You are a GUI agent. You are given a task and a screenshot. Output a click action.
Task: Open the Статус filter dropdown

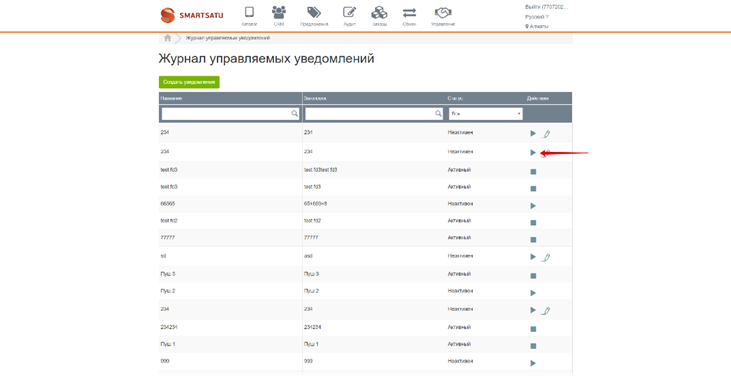[486, 114]
